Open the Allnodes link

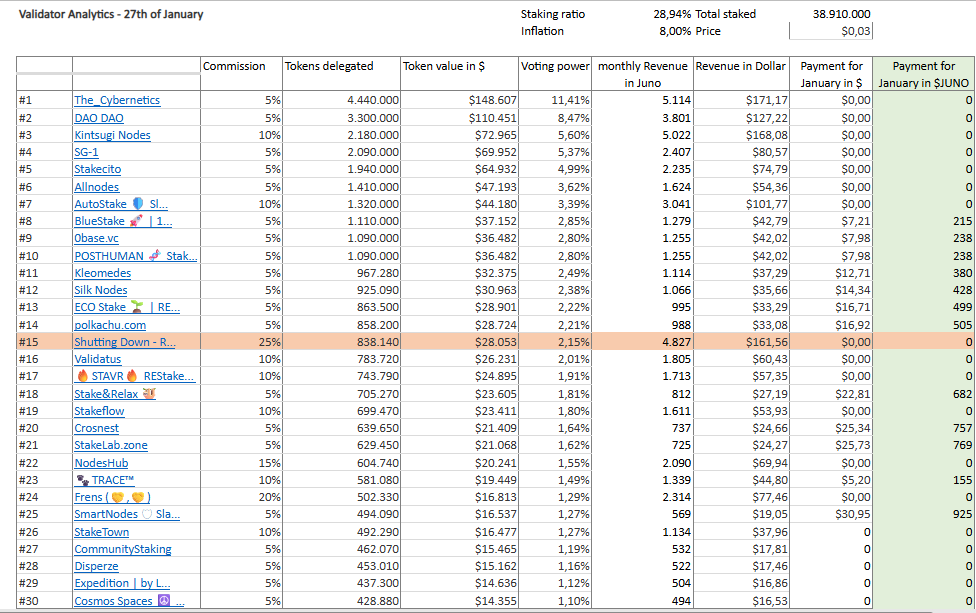click(x=96, y=187)
